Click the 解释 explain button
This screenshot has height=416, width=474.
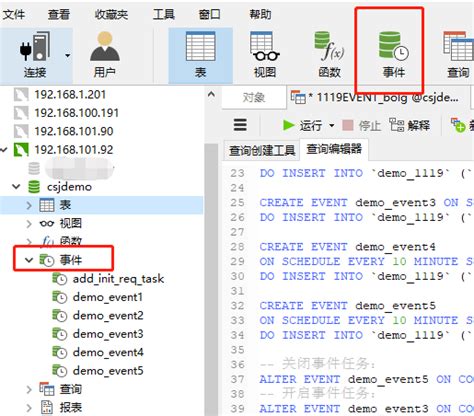pos(410,126)
